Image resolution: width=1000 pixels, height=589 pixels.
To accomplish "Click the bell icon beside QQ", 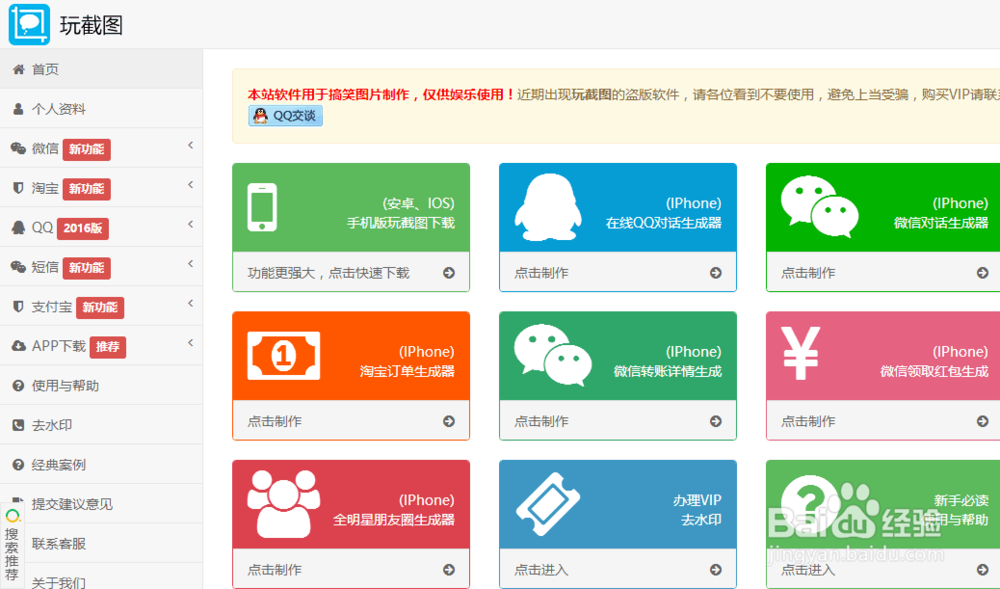I will [18, 228].
